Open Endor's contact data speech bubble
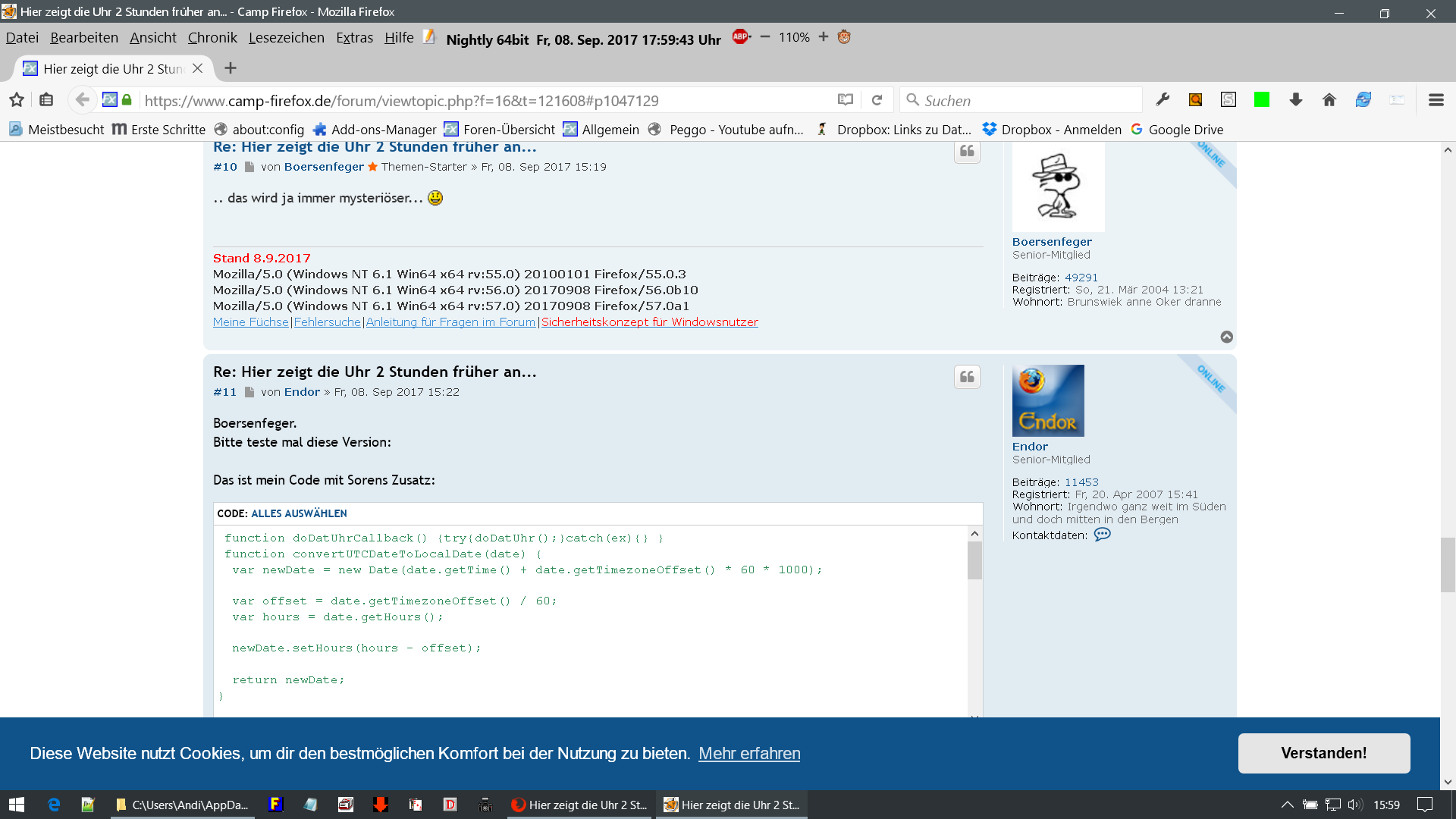Viewport: 1456px width, 819px height. [1102, 535]
